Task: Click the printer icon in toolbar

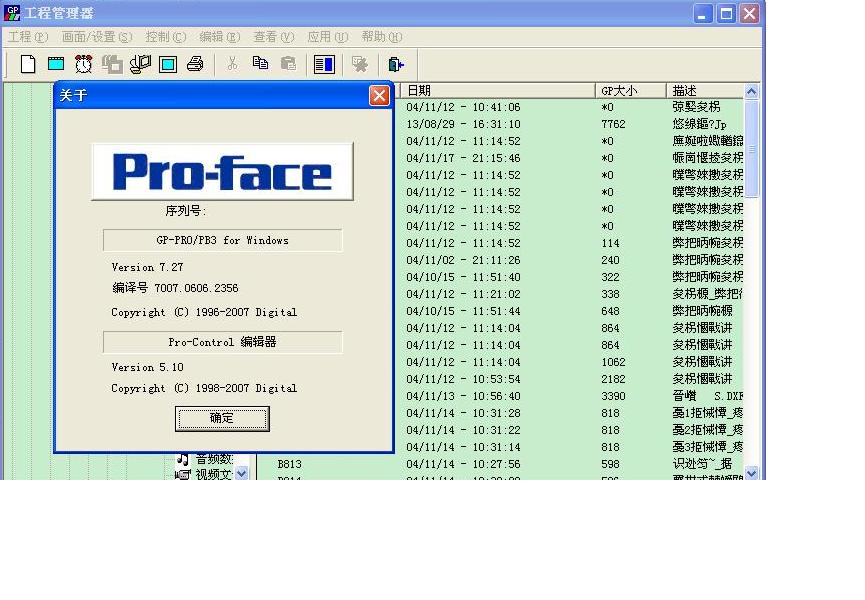Action: coord(195,64)
